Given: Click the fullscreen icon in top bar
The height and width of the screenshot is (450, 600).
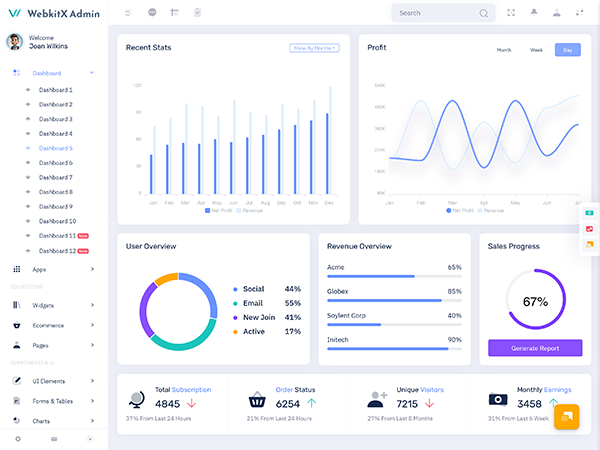Looking at the screenshot, I should coord(511,13).
